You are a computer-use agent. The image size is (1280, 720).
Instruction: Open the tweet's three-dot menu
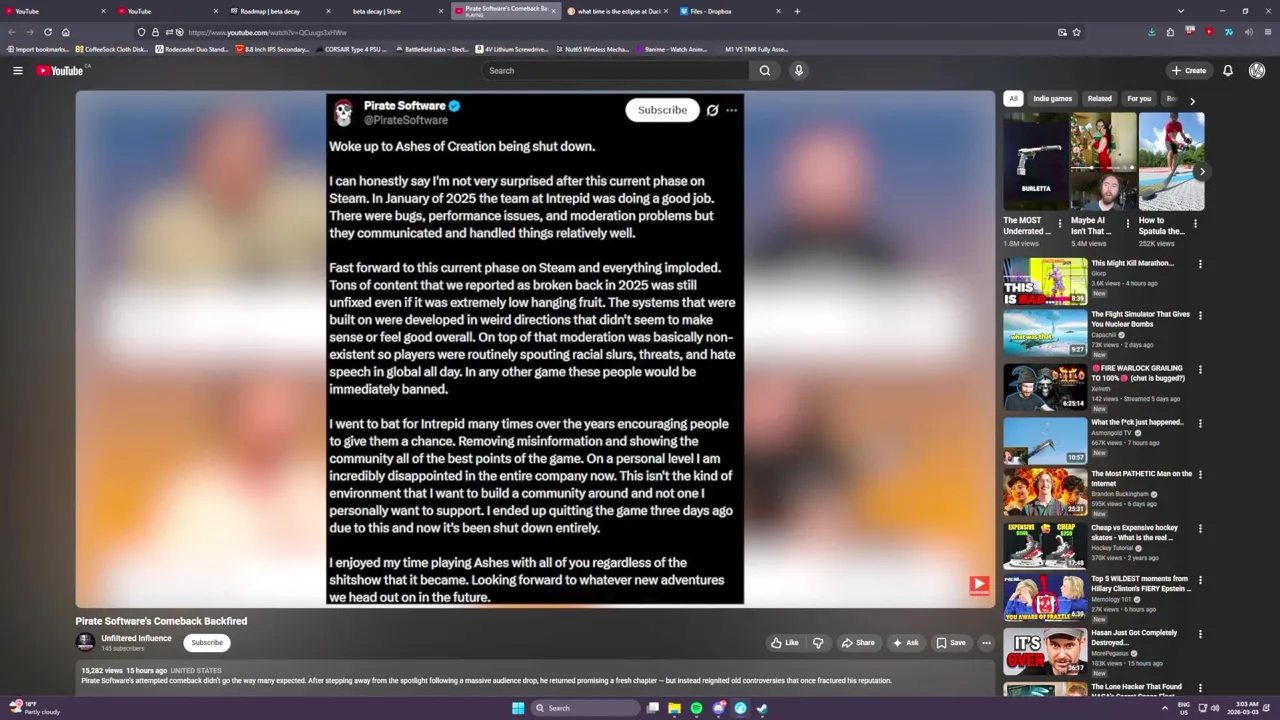coord(732,110)
